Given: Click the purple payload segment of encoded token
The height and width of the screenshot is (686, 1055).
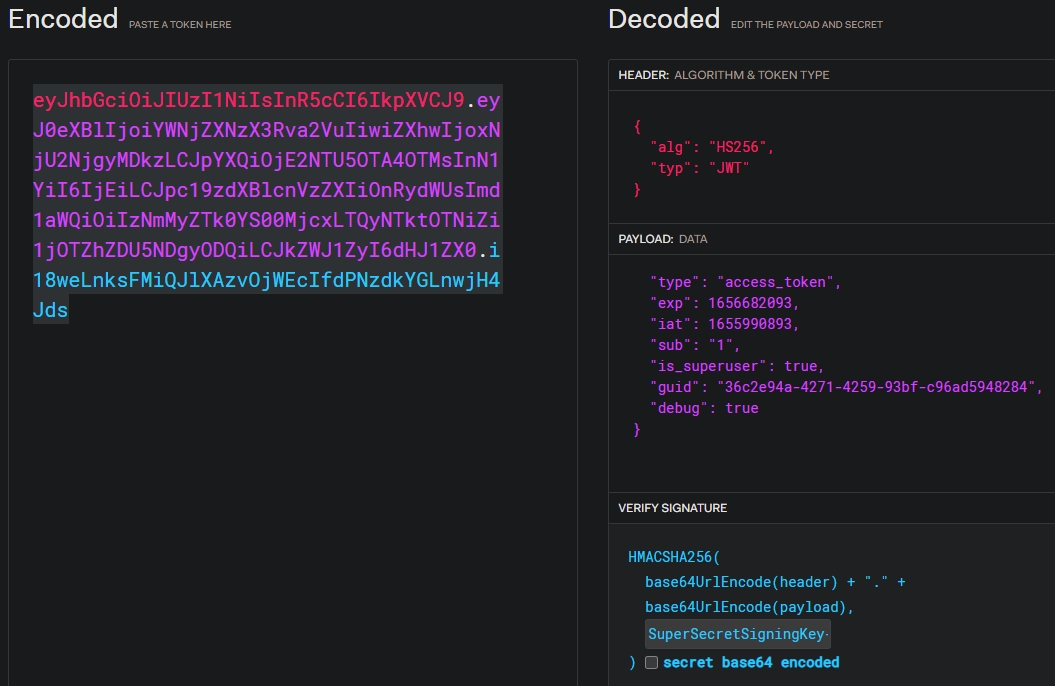Looking at the screenshot, I should (x=267, y=190).
